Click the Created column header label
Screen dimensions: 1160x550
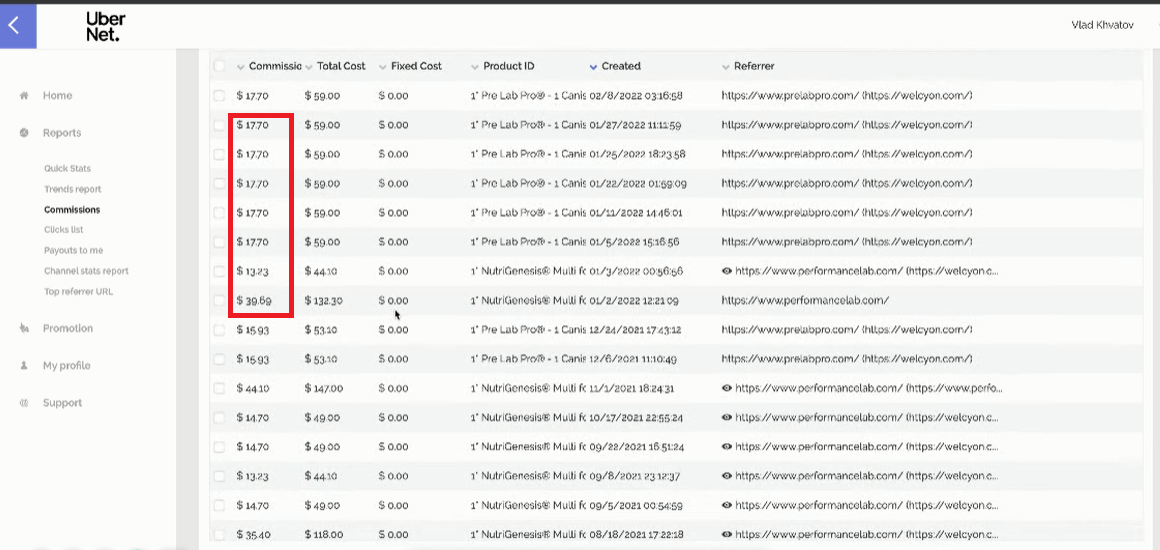(621, 66)
